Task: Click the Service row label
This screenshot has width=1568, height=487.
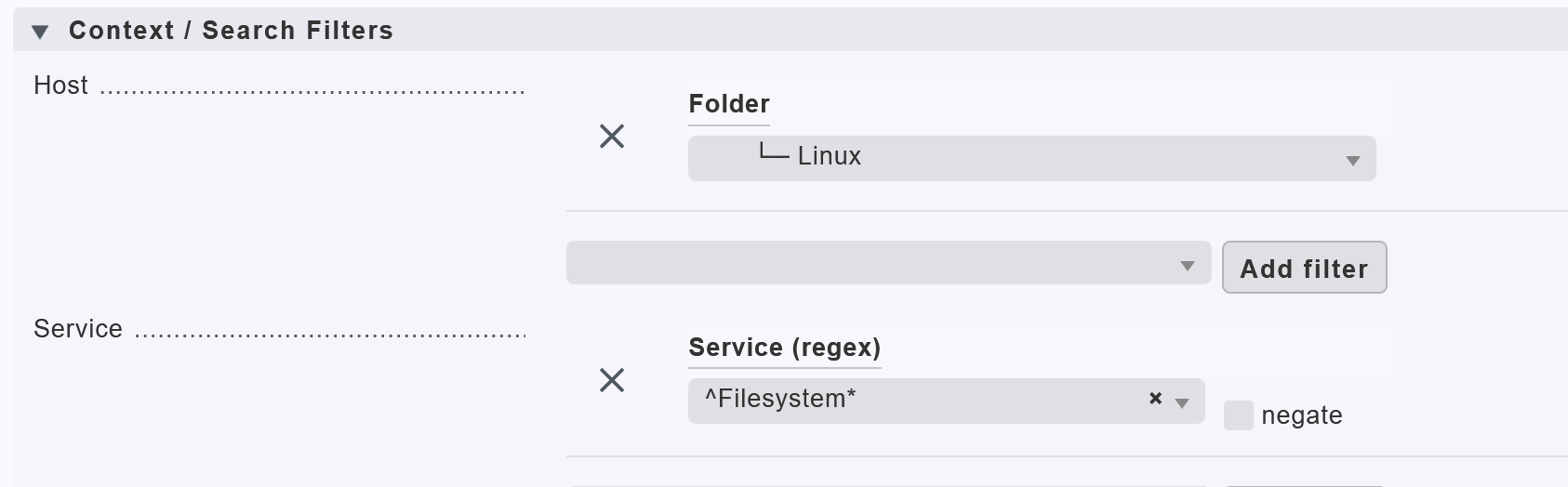Action: coord(78,329)
